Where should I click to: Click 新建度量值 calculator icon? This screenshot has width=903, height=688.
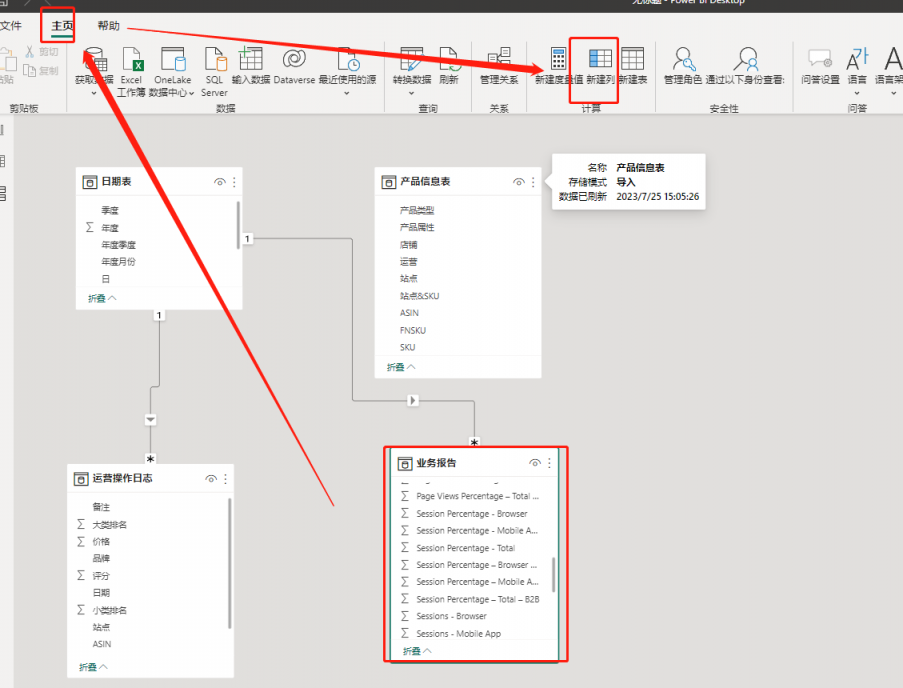point(558,62)
